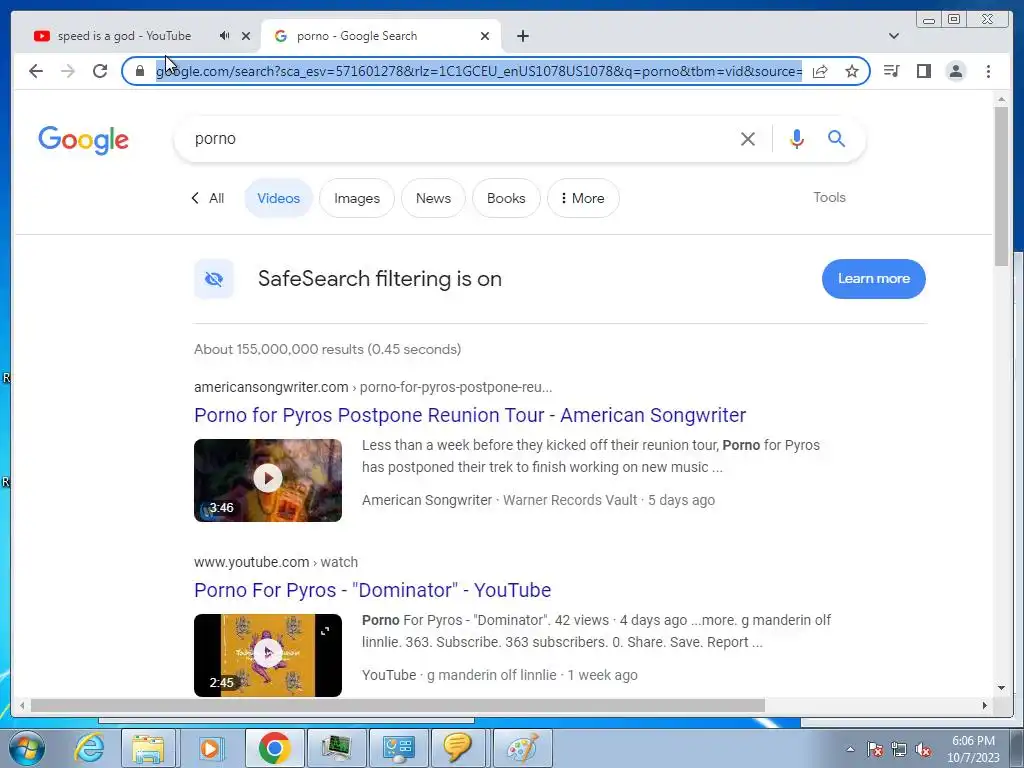Expand the More search filters menu
This screenshot has width=1024, height=768.
click(583, 198)
